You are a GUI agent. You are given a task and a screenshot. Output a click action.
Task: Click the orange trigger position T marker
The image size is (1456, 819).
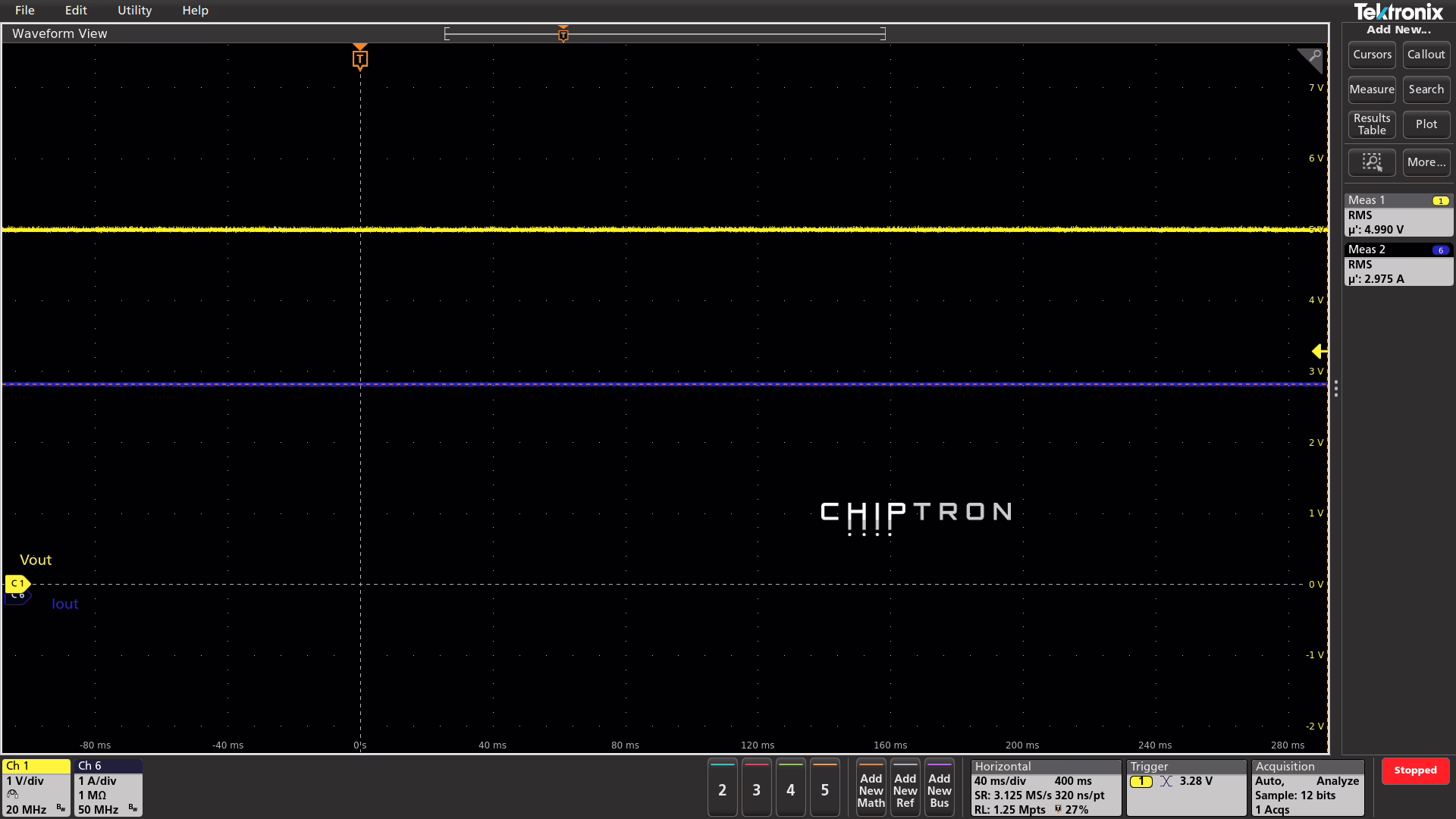pyautogui.click(x=360, y=58)
